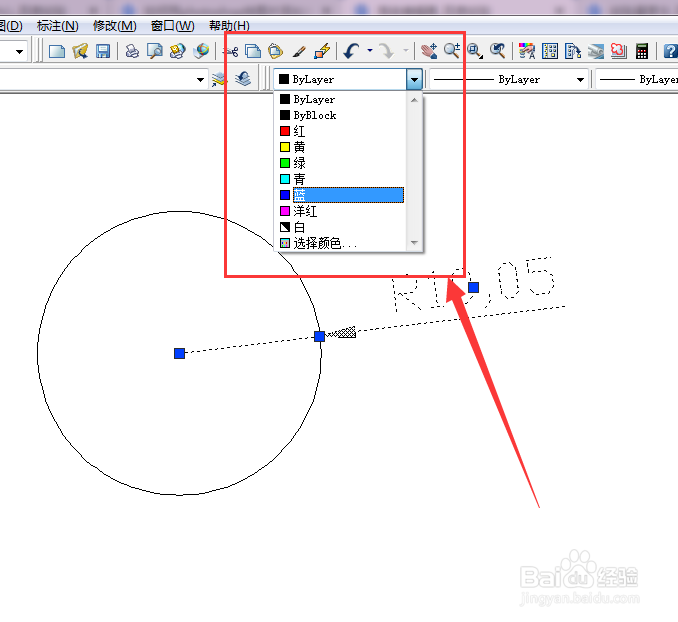Select 黄 (yellow) color
This screenshot has width=678, height=622.
tap(342, 147)
